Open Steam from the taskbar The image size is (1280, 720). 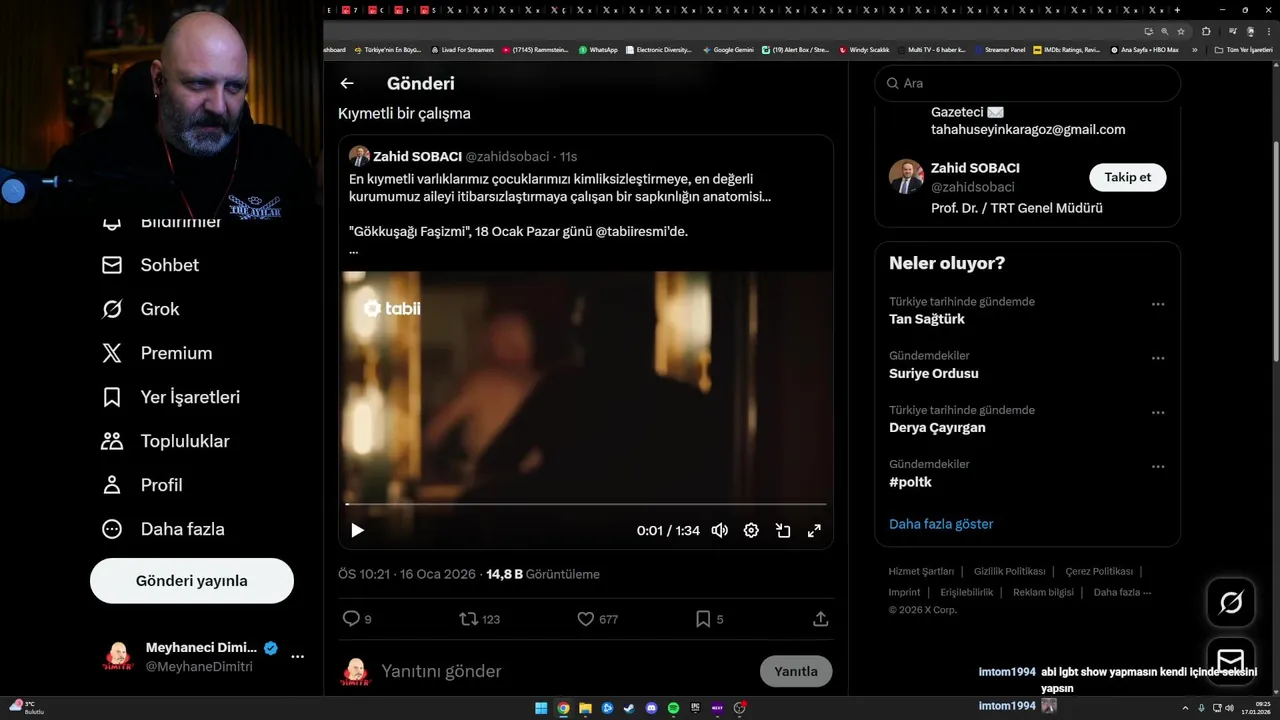pos(629,708)
